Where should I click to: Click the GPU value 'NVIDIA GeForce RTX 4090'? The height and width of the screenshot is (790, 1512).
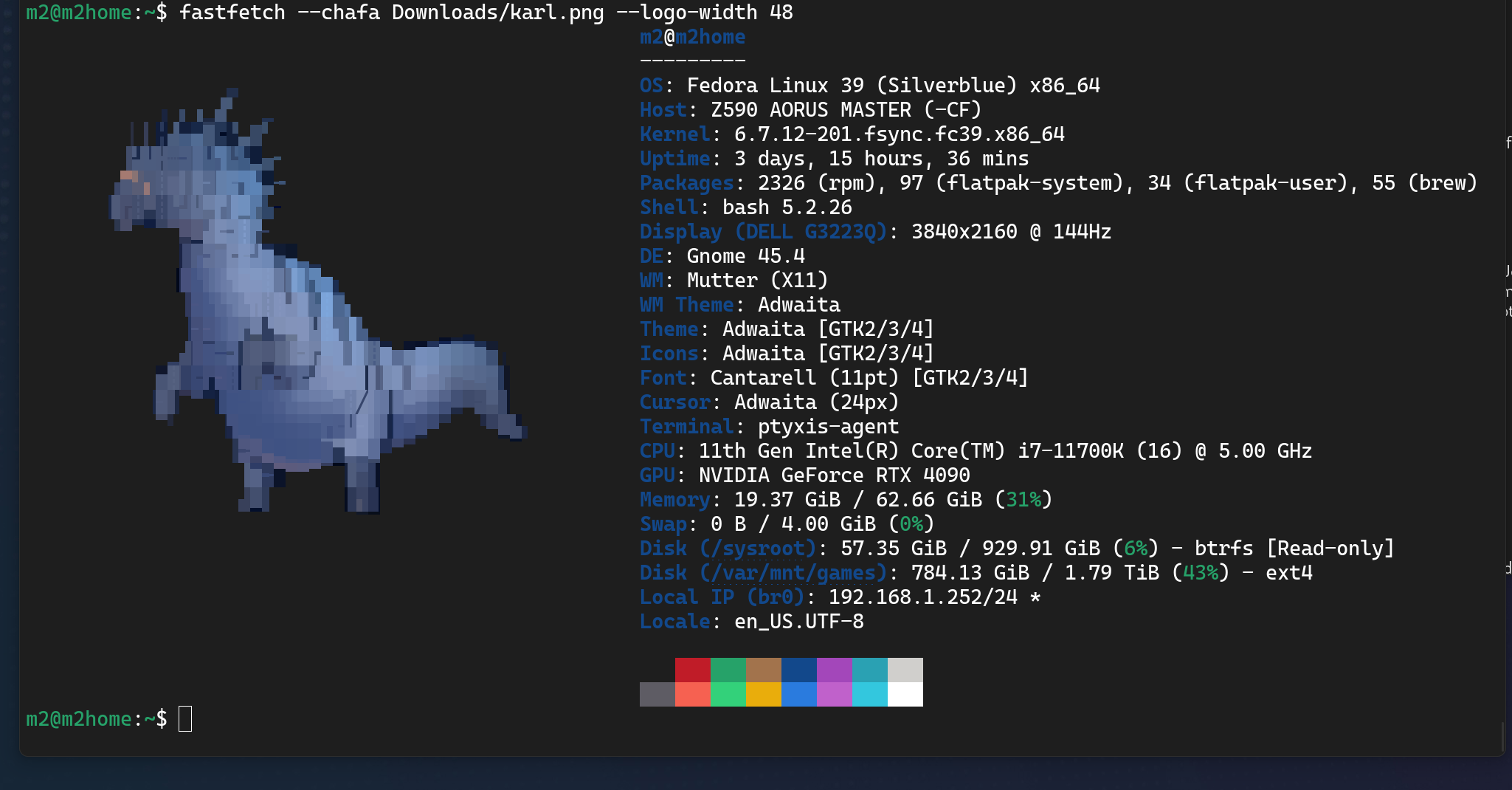pyautogui.click(x=835, y=475)
